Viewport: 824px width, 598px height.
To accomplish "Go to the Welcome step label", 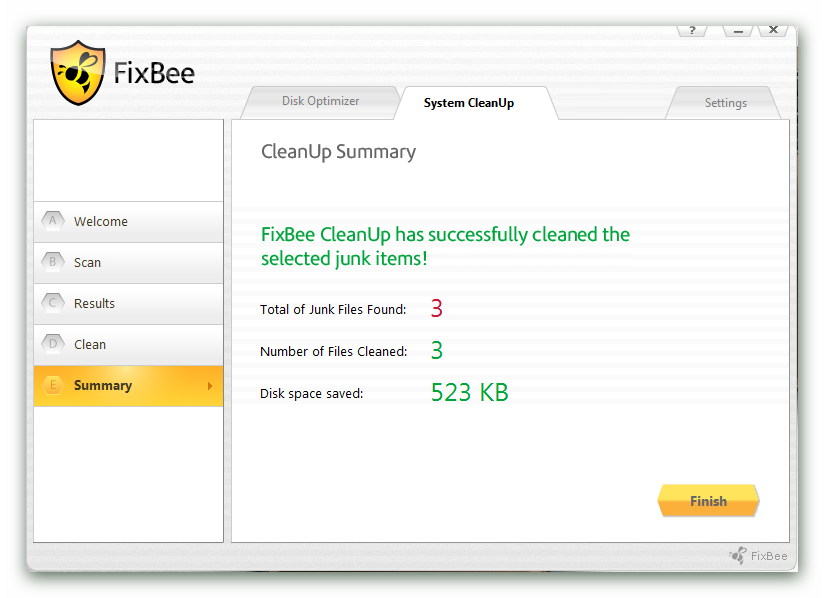I will click(x=101, y=222).
